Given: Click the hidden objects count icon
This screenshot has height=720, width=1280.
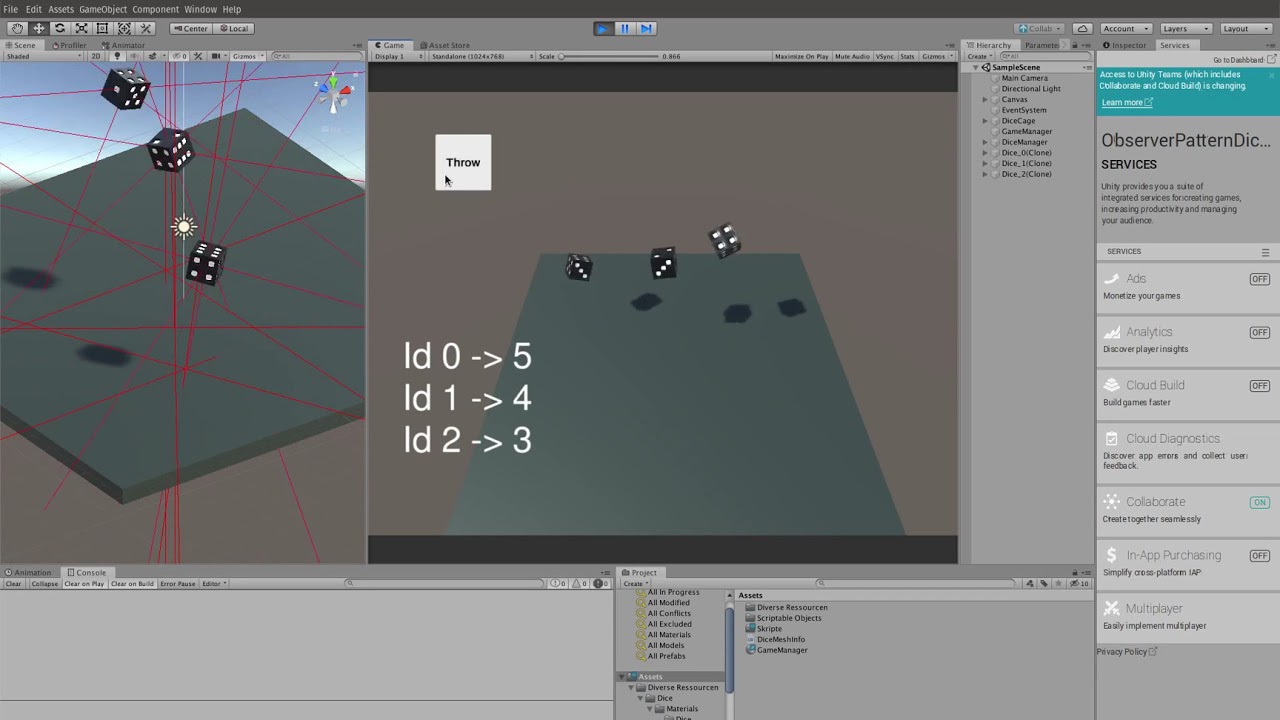Looking at the screenshot, I should 180,56.
